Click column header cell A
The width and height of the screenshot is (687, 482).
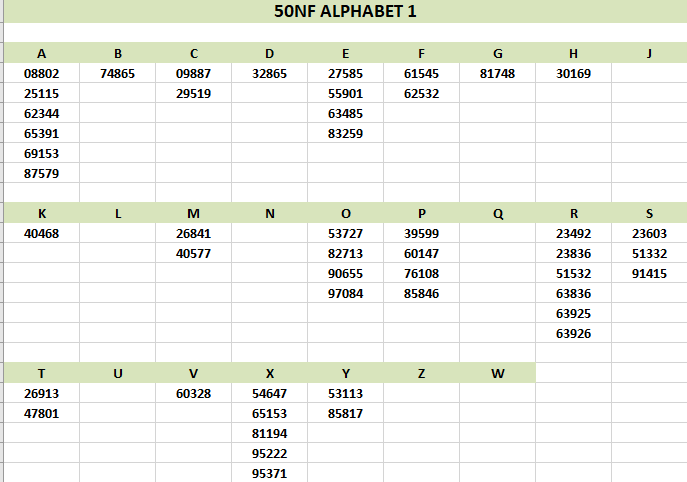41,53
